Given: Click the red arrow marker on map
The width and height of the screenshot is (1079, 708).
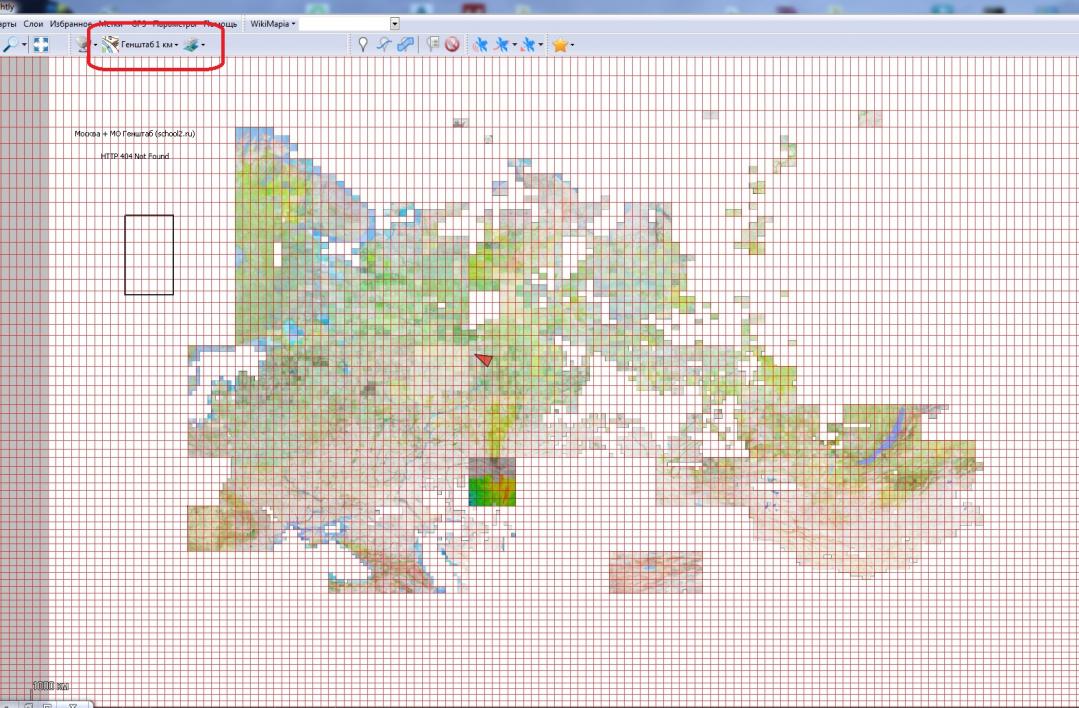Looking at the screenshot, I should 484,359.
